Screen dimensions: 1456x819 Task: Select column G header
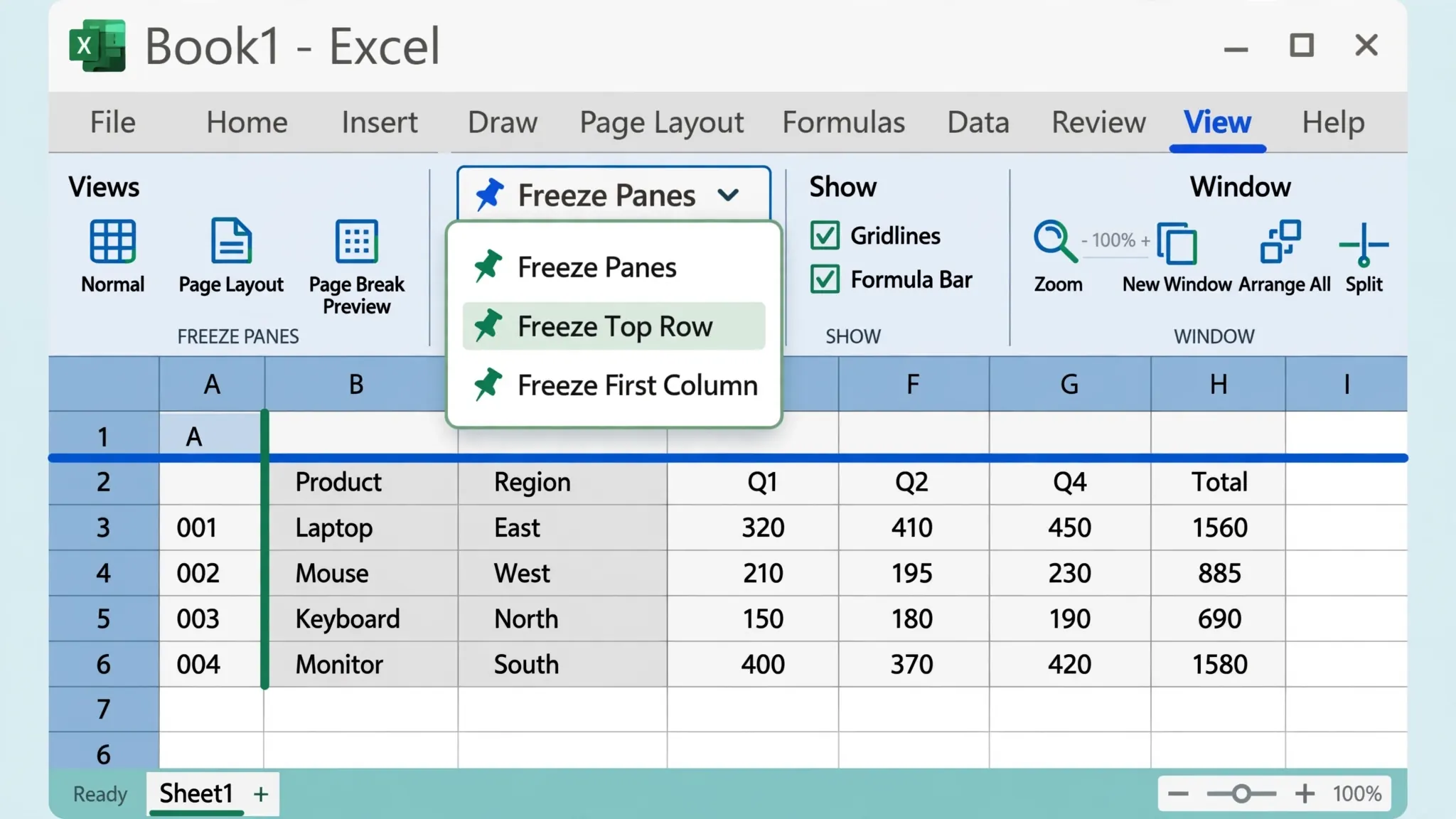coord(1069,385)
